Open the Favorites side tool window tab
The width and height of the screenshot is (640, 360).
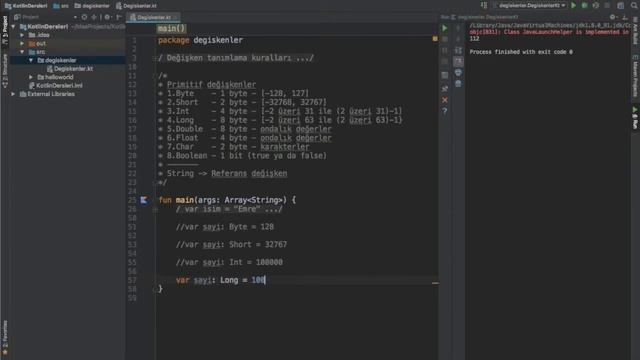(5, 338)
